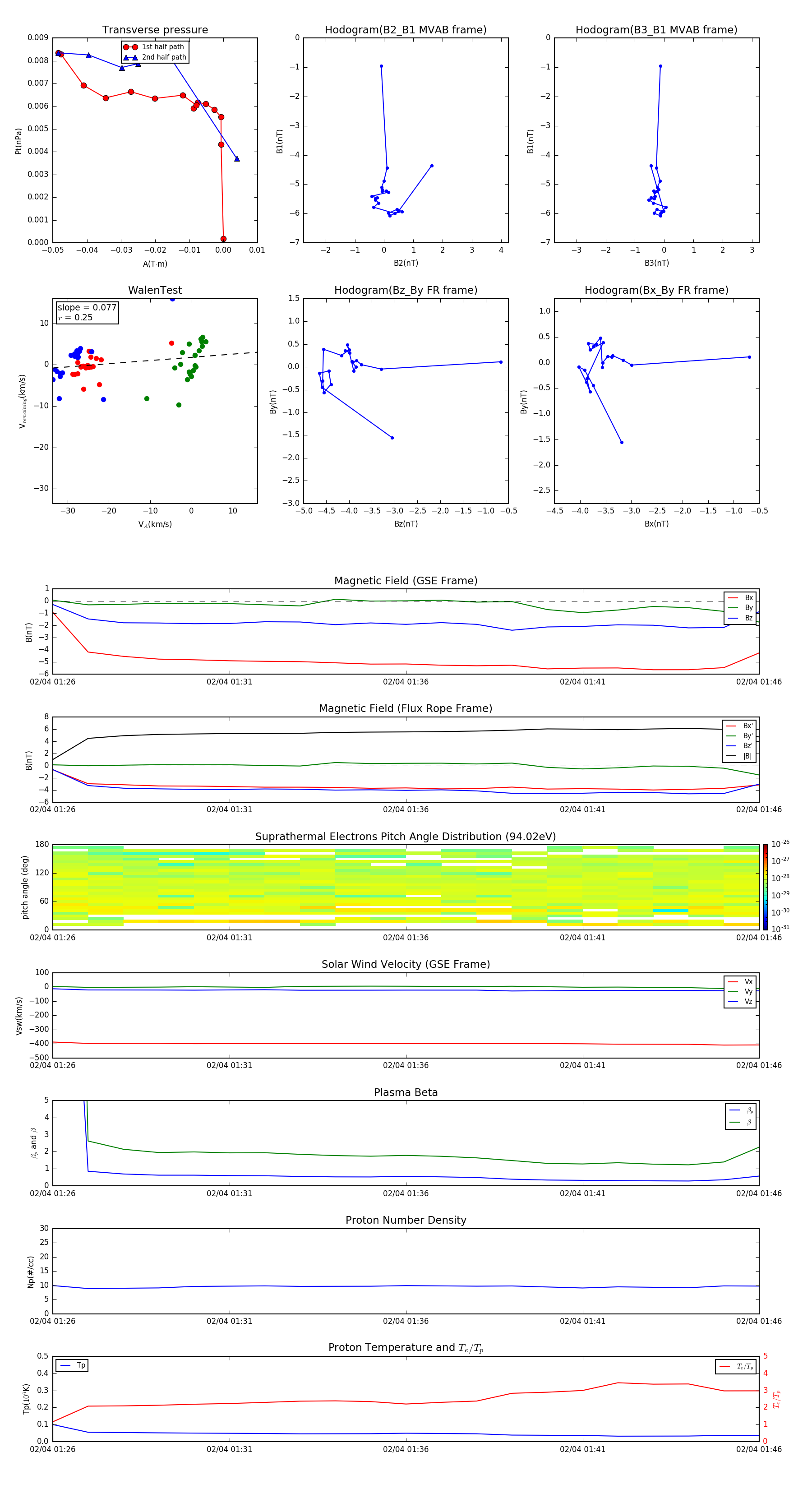Select the "Vz" legend entry
The width and height of the screenshot is (812, 1489).
(740, 1001)
